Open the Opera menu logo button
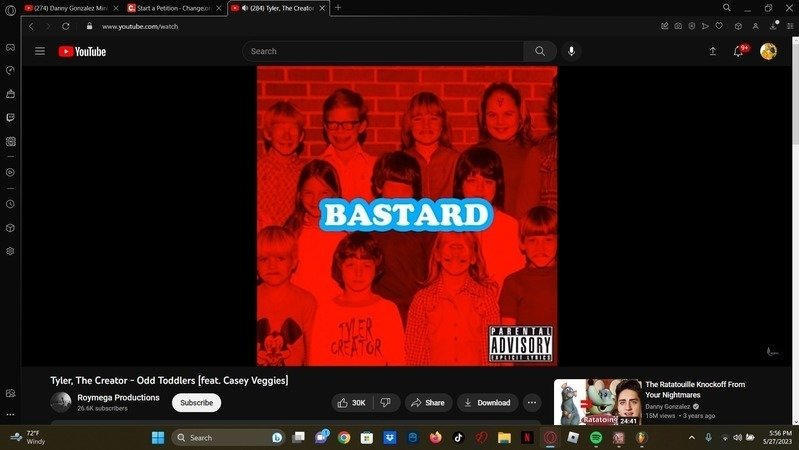The width and height of the screenshot is (799, 450). point(10,10)
